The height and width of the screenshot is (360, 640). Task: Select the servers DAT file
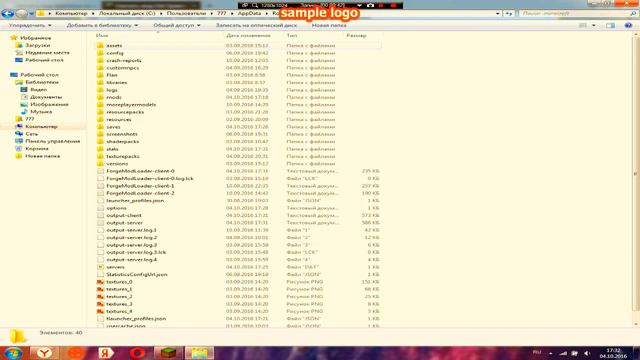pos(115,267)
